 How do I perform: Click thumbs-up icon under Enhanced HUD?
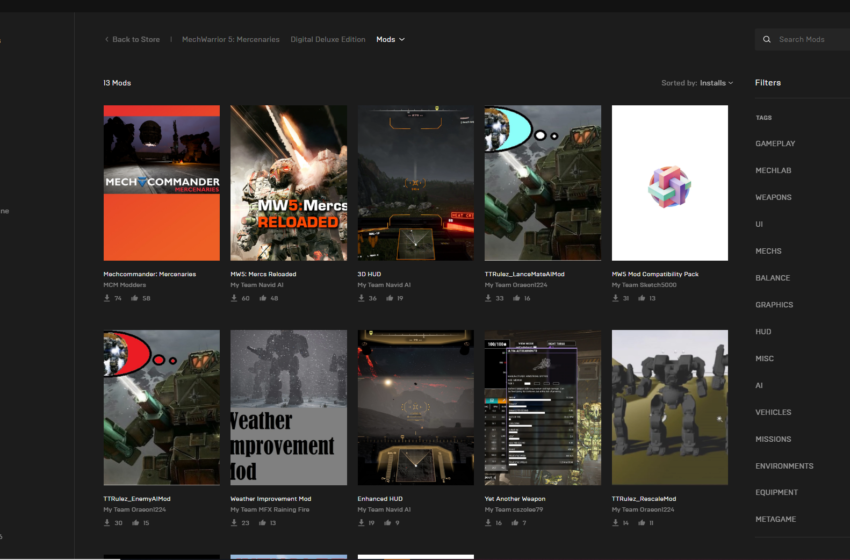[x=388, y=523]
